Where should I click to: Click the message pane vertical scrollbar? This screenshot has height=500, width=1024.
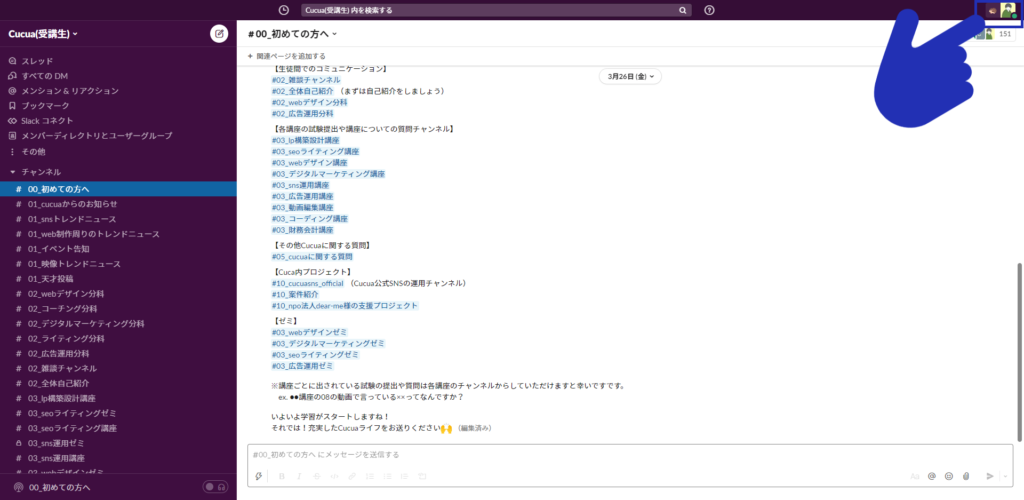pyautogui.click(x=1017, y=352)
